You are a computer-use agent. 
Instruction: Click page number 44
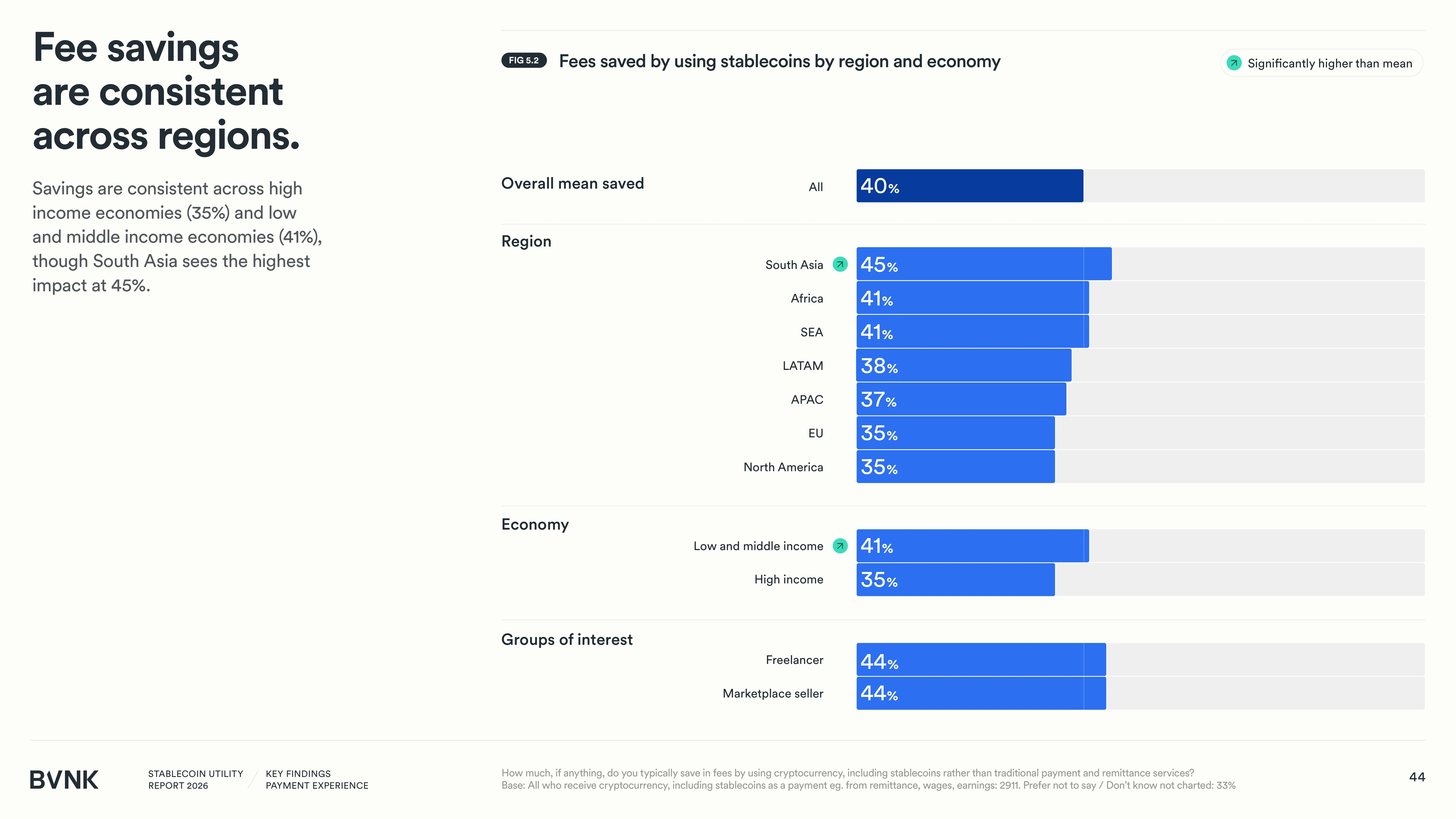tap(1417, 777)
